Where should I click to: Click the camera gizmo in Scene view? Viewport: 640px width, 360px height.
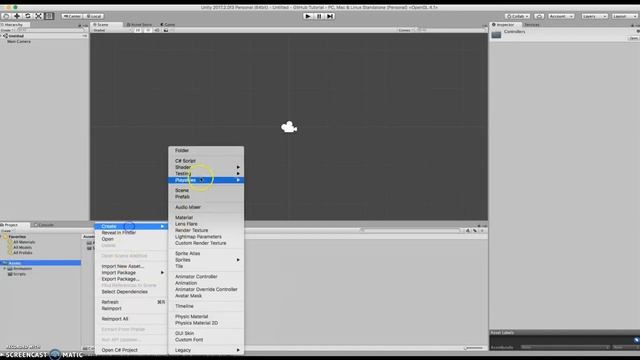289,127
